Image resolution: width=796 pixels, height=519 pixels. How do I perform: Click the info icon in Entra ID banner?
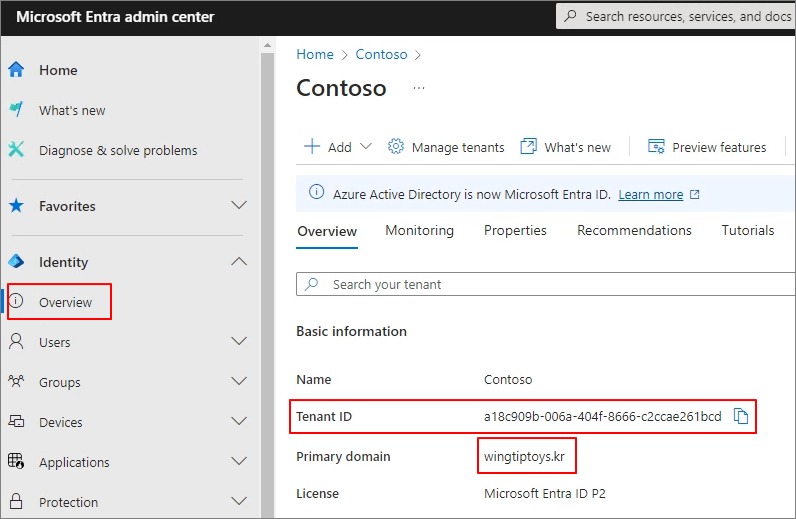pyautogui.click(x=316, y=192)
